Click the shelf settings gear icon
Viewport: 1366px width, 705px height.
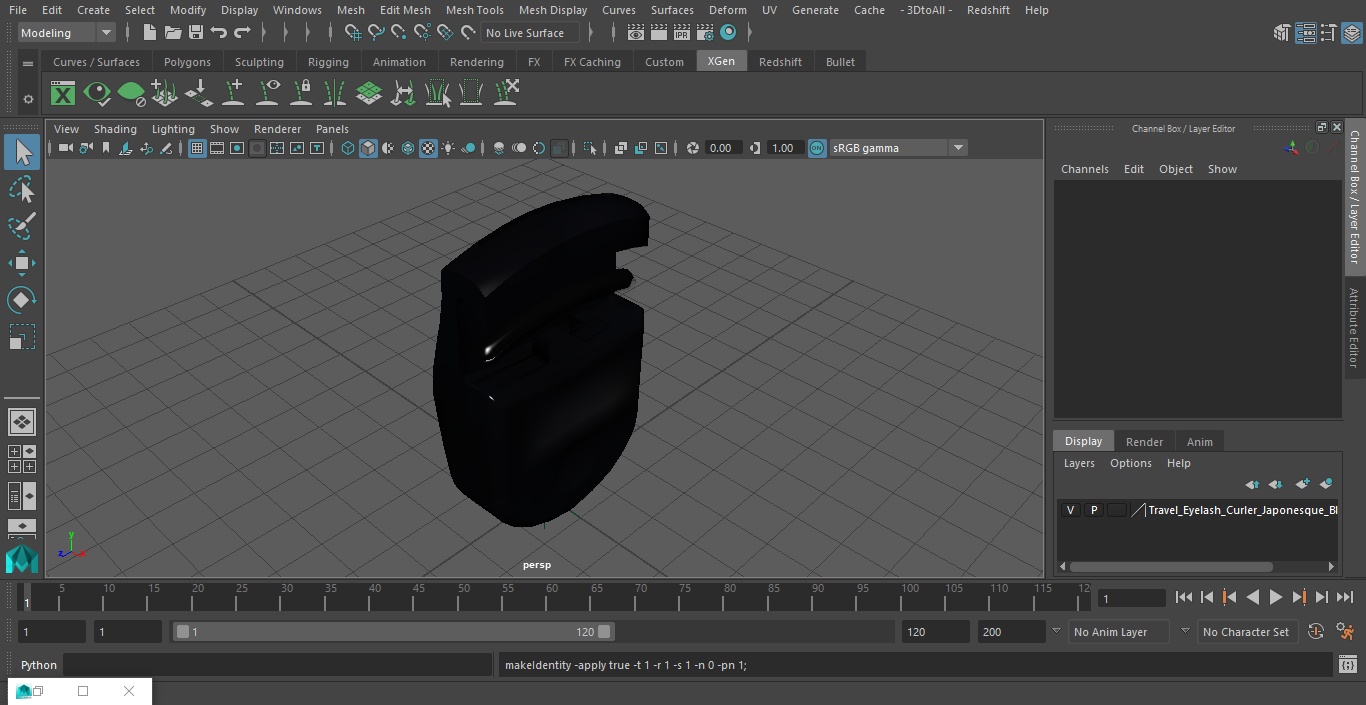click(28, 99)
